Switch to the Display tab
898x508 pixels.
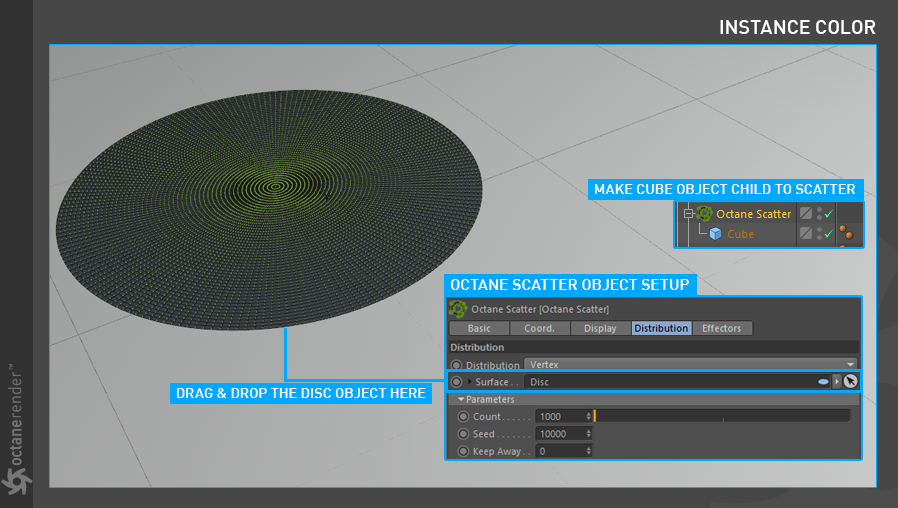click(x=600, y=328)
